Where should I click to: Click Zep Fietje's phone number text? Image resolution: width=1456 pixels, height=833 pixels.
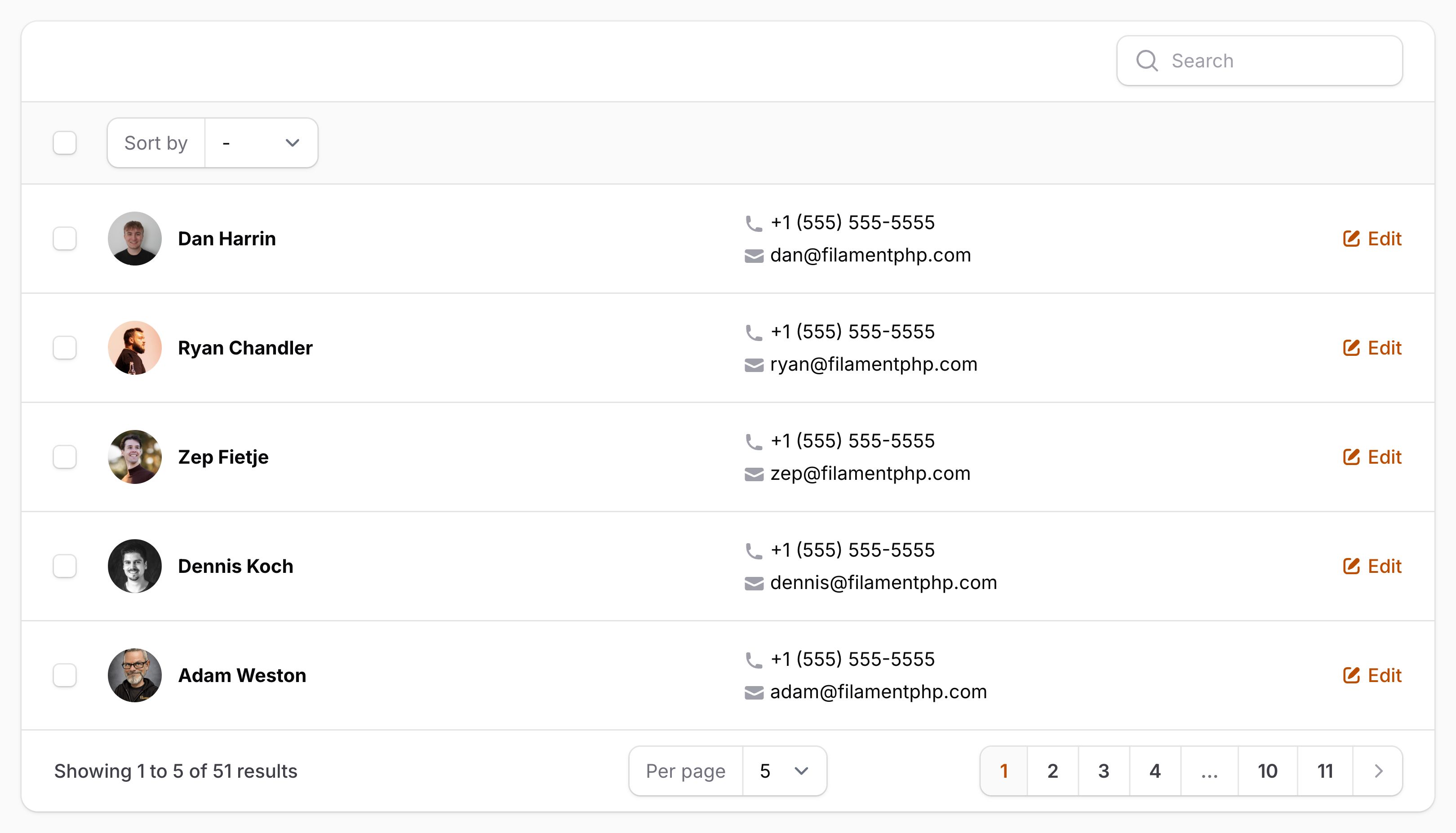coord(852,441)
